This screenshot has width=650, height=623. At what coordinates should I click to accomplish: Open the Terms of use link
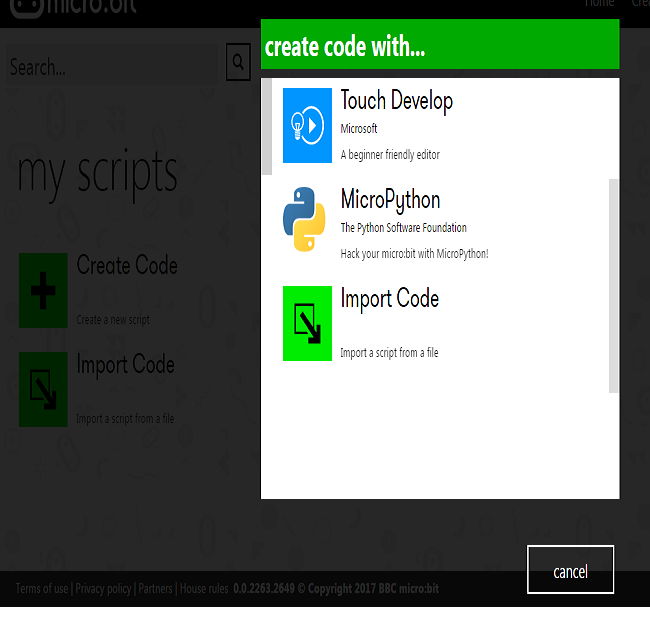click(41, 589)
